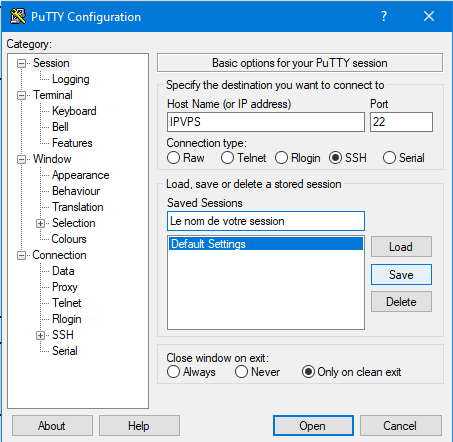Click the Host Name input field
The image size is (453, 442).
pyautogui.click(x=266, y=122)
